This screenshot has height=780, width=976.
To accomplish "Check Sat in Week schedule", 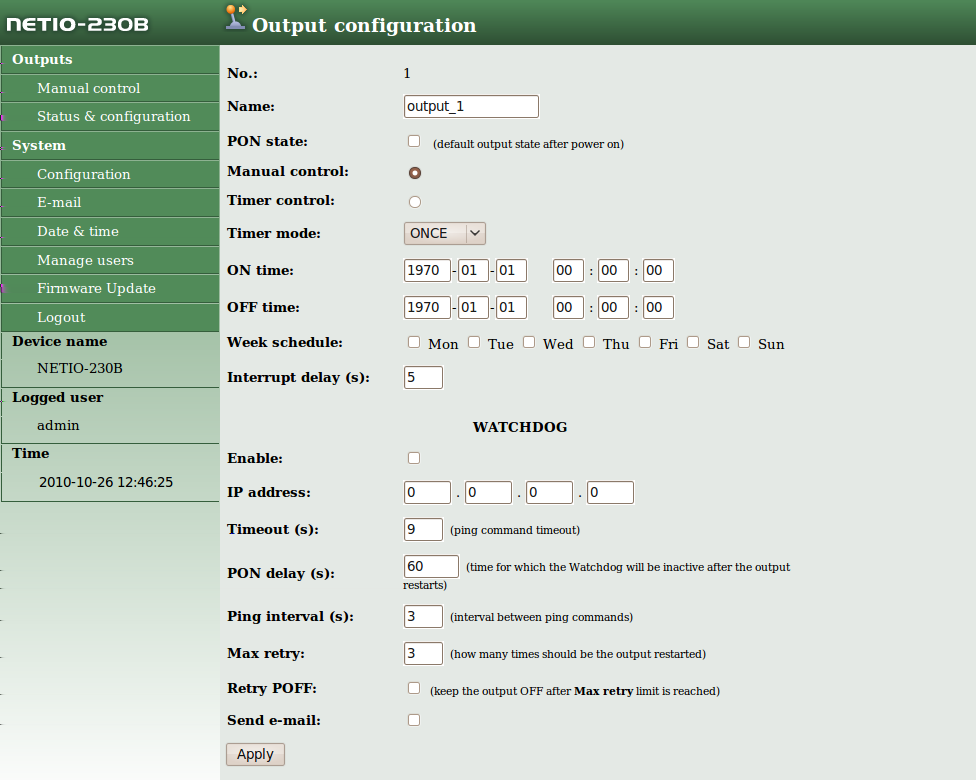I will click(693, 342).
